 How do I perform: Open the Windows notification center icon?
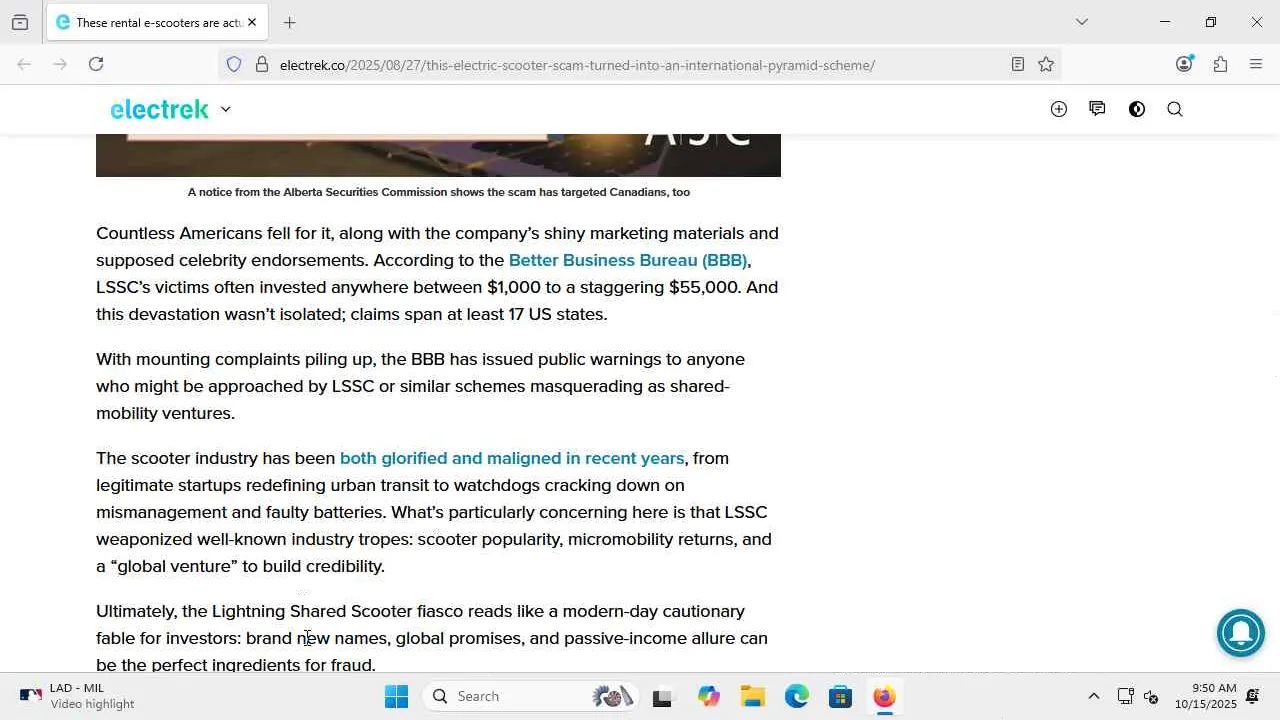pos(1253,696)
